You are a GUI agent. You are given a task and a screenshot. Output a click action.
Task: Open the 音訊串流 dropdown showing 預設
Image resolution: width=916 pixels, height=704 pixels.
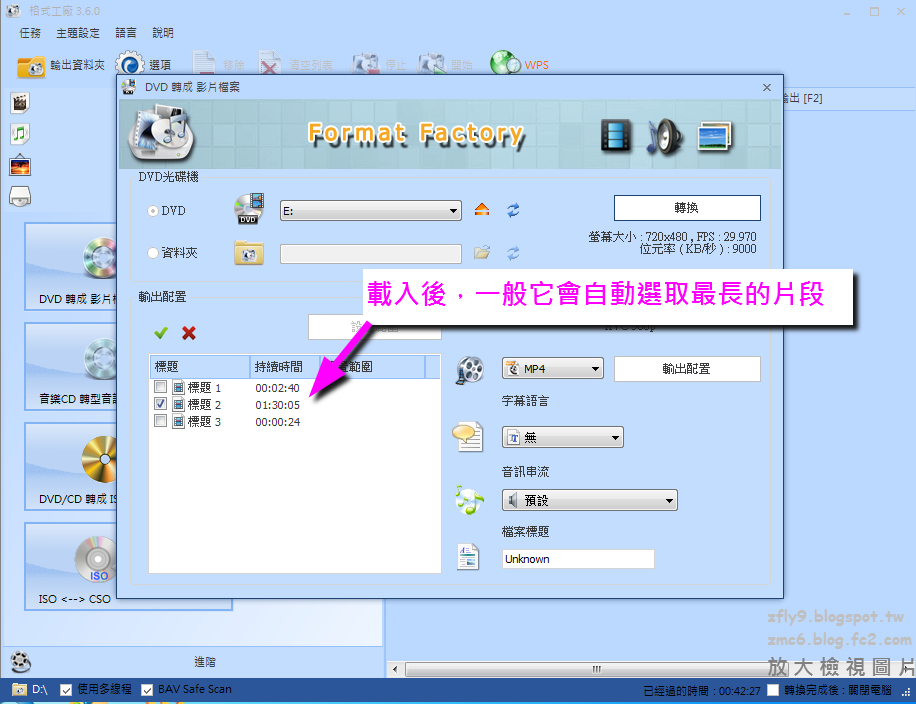coord(590,500)
